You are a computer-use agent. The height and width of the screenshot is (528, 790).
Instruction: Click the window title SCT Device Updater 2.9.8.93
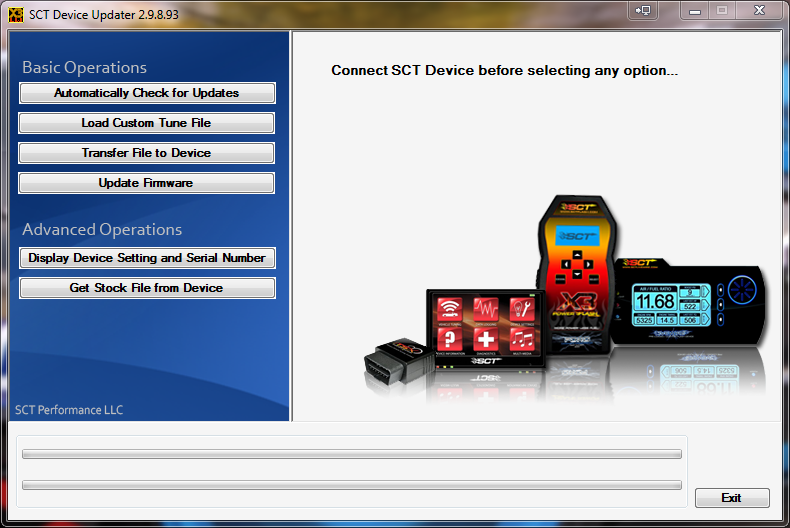point(104,15)
